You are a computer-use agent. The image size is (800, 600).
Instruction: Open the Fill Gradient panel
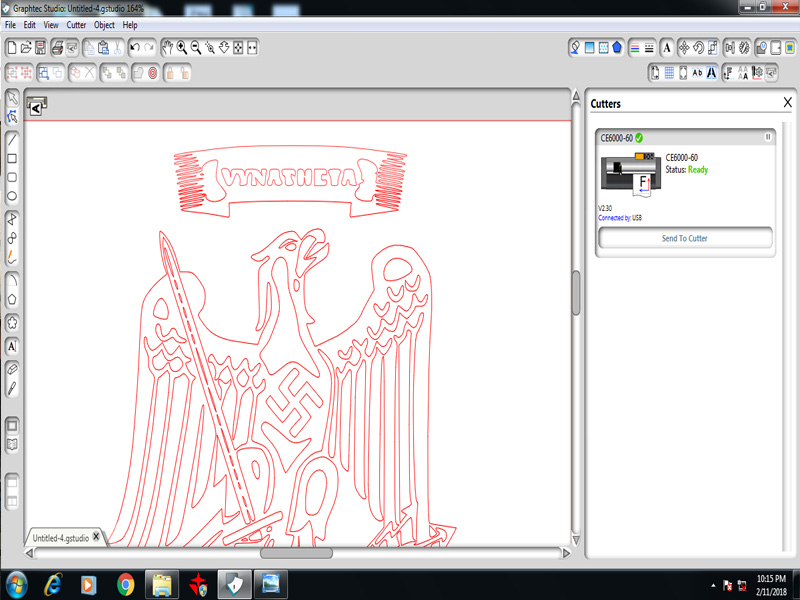click(x=589, y=48)
